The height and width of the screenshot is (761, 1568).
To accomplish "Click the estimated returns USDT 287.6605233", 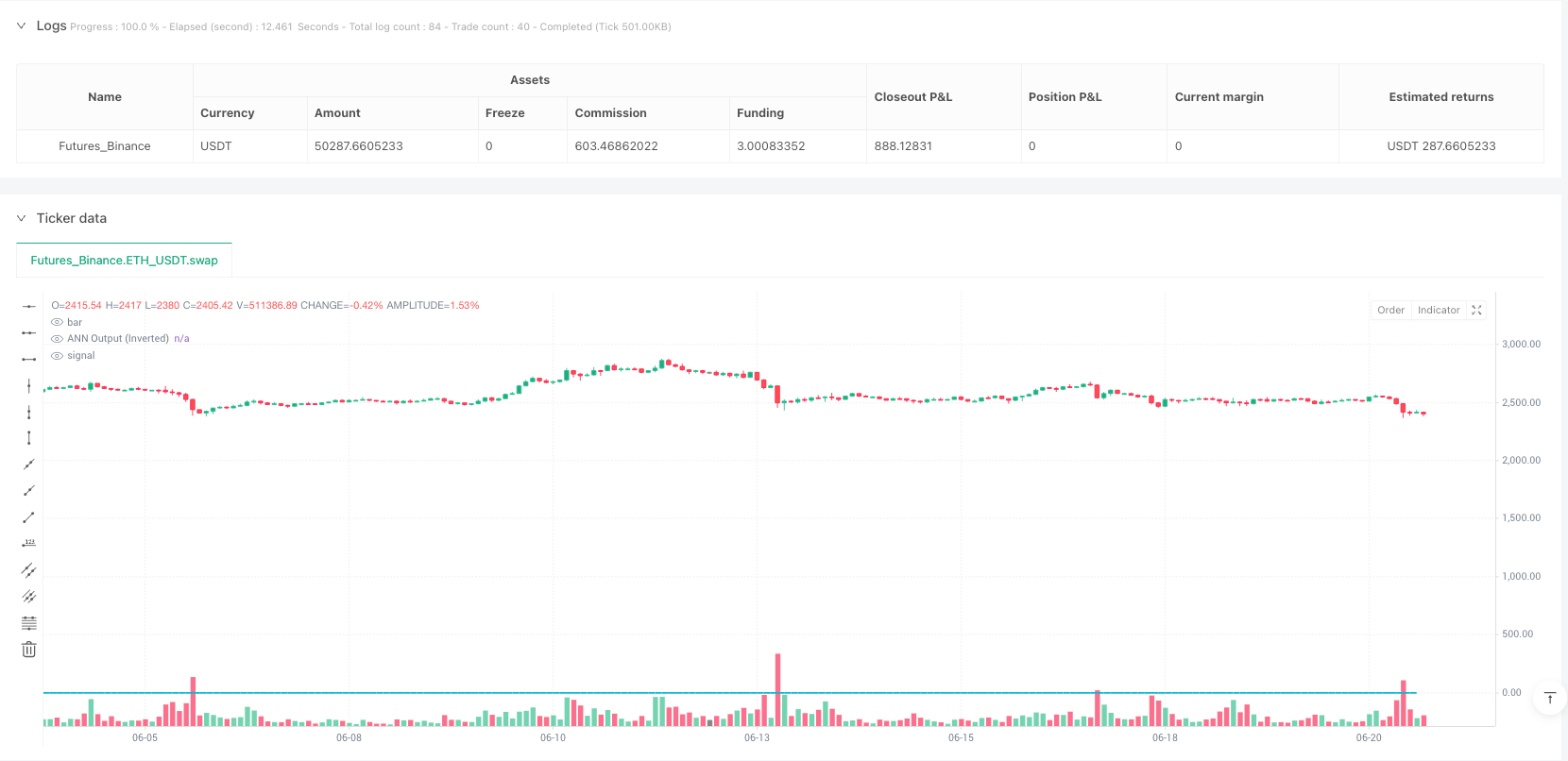I will pyautogui.click(x=1441, y=146).
